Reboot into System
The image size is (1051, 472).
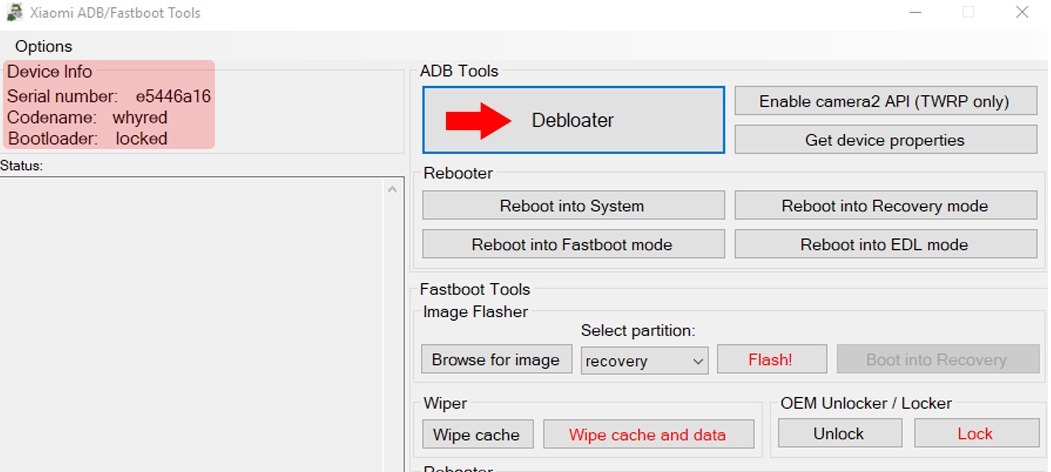coord(573,206)
